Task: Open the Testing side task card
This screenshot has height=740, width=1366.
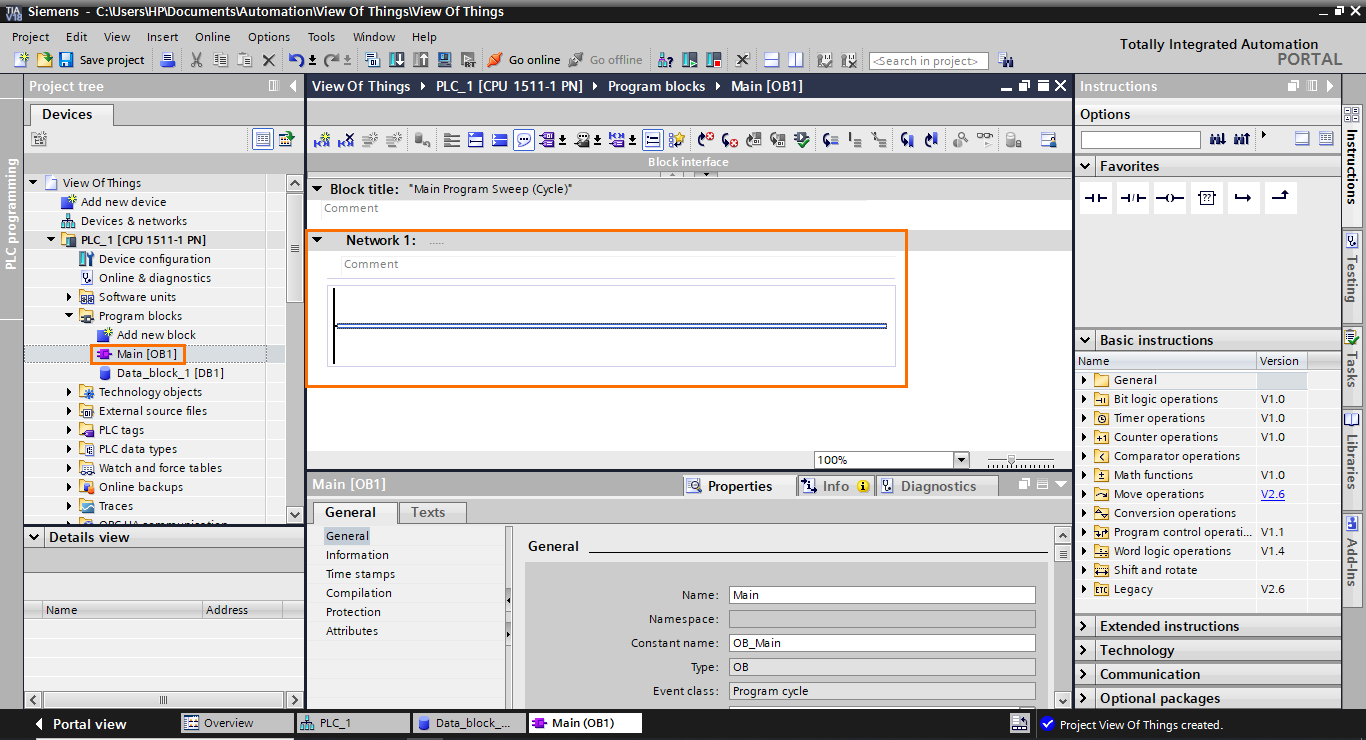Action: 1352,267
